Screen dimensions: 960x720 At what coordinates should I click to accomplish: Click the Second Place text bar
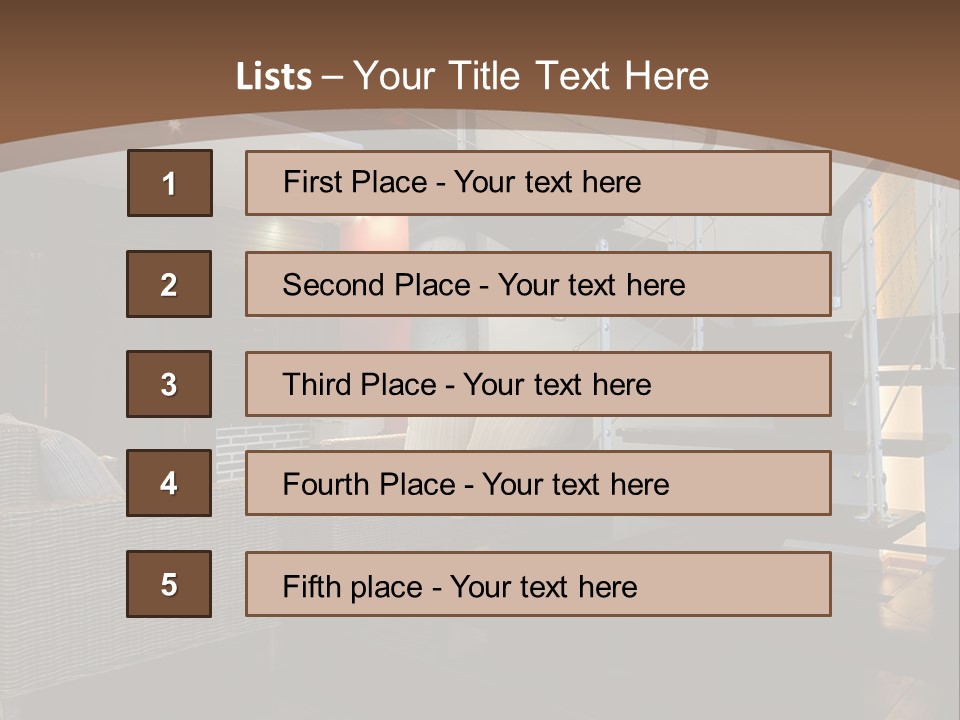[538, 284]
